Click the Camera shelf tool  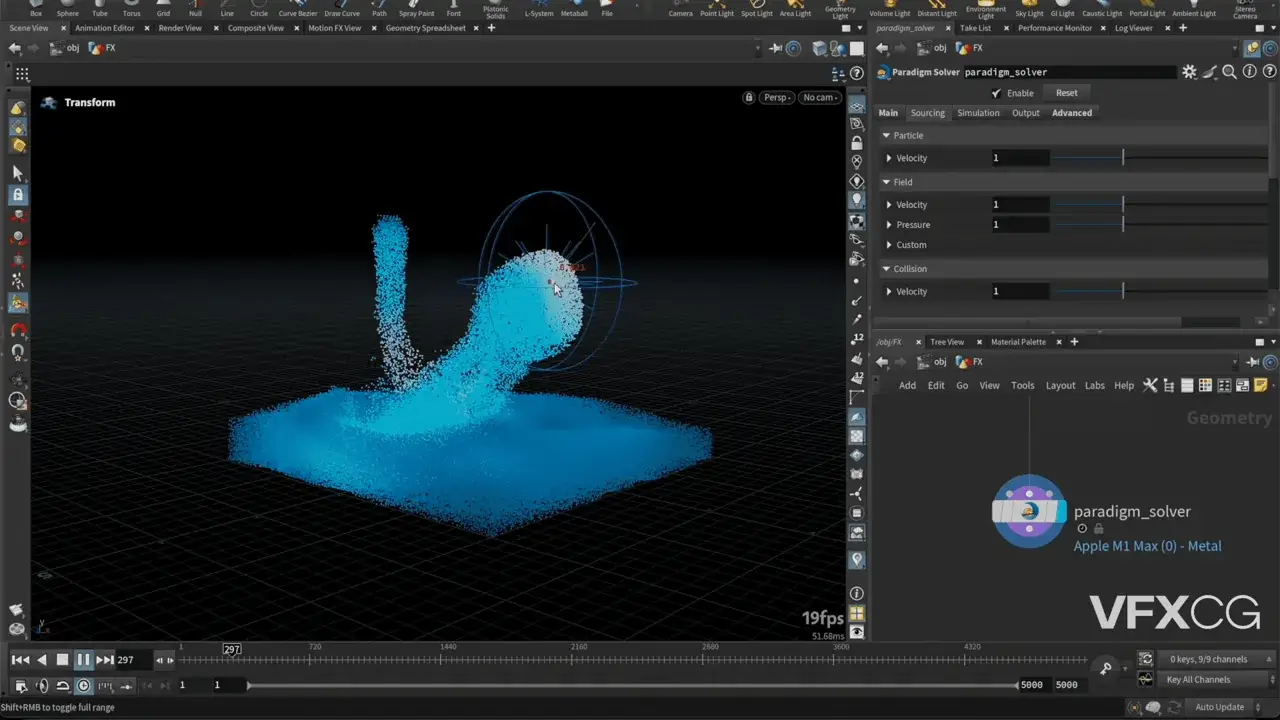[681, 9]
